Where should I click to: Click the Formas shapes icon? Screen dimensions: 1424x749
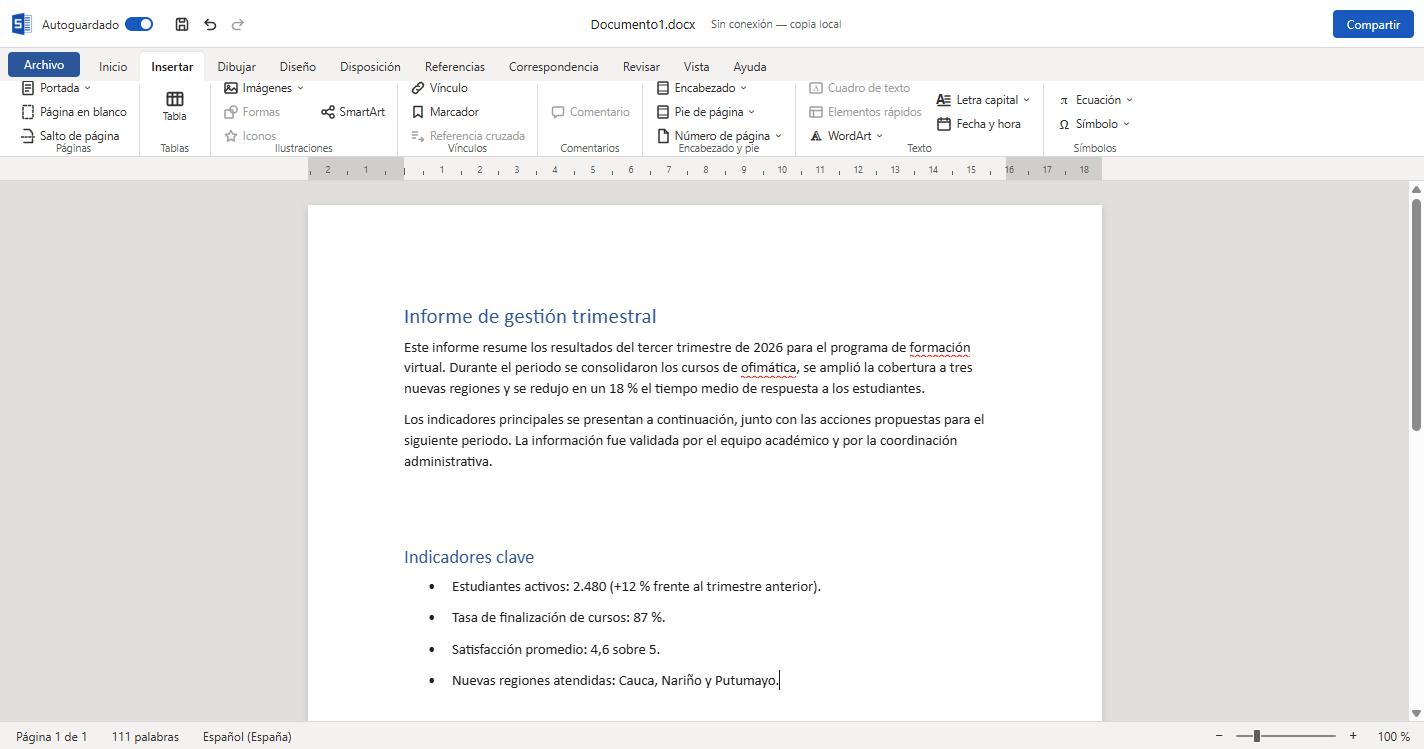click(231, 112)
